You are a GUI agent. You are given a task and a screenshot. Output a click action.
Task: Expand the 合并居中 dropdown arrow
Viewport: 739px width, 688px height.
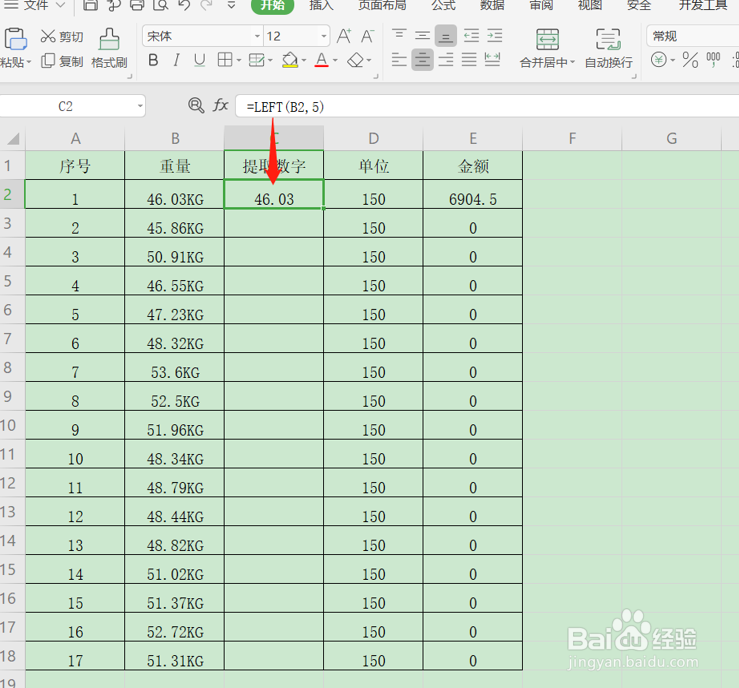(x=573, y=62)
